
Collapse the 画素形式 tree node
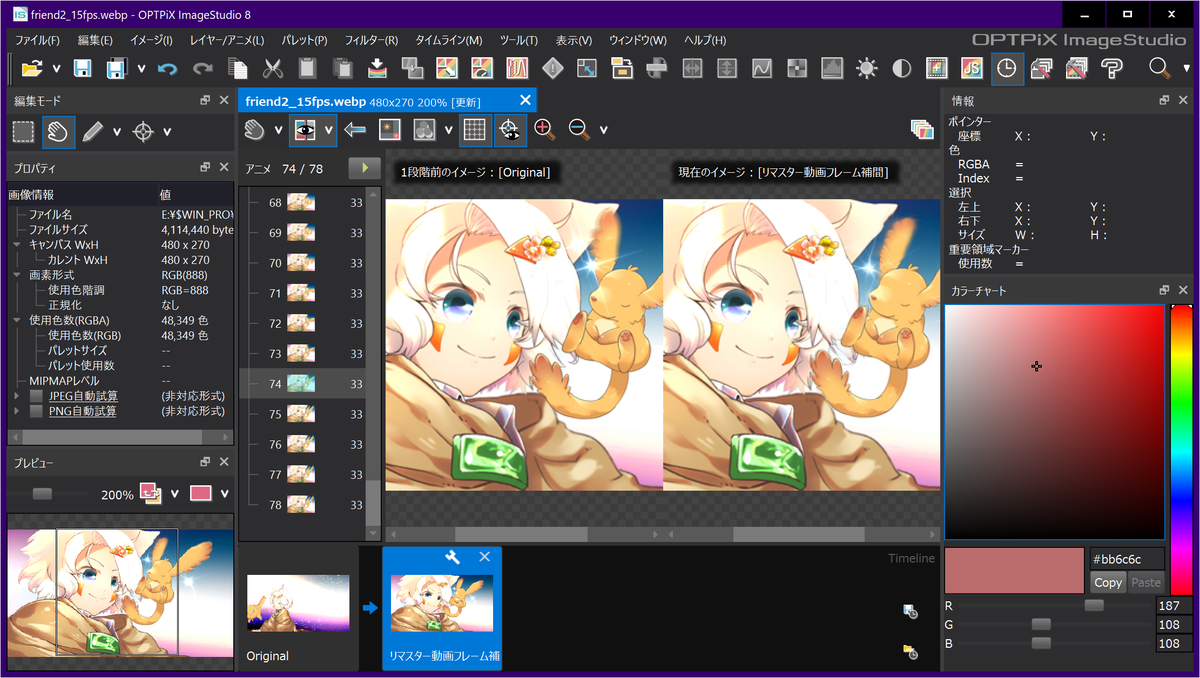[x=17, y=275]
